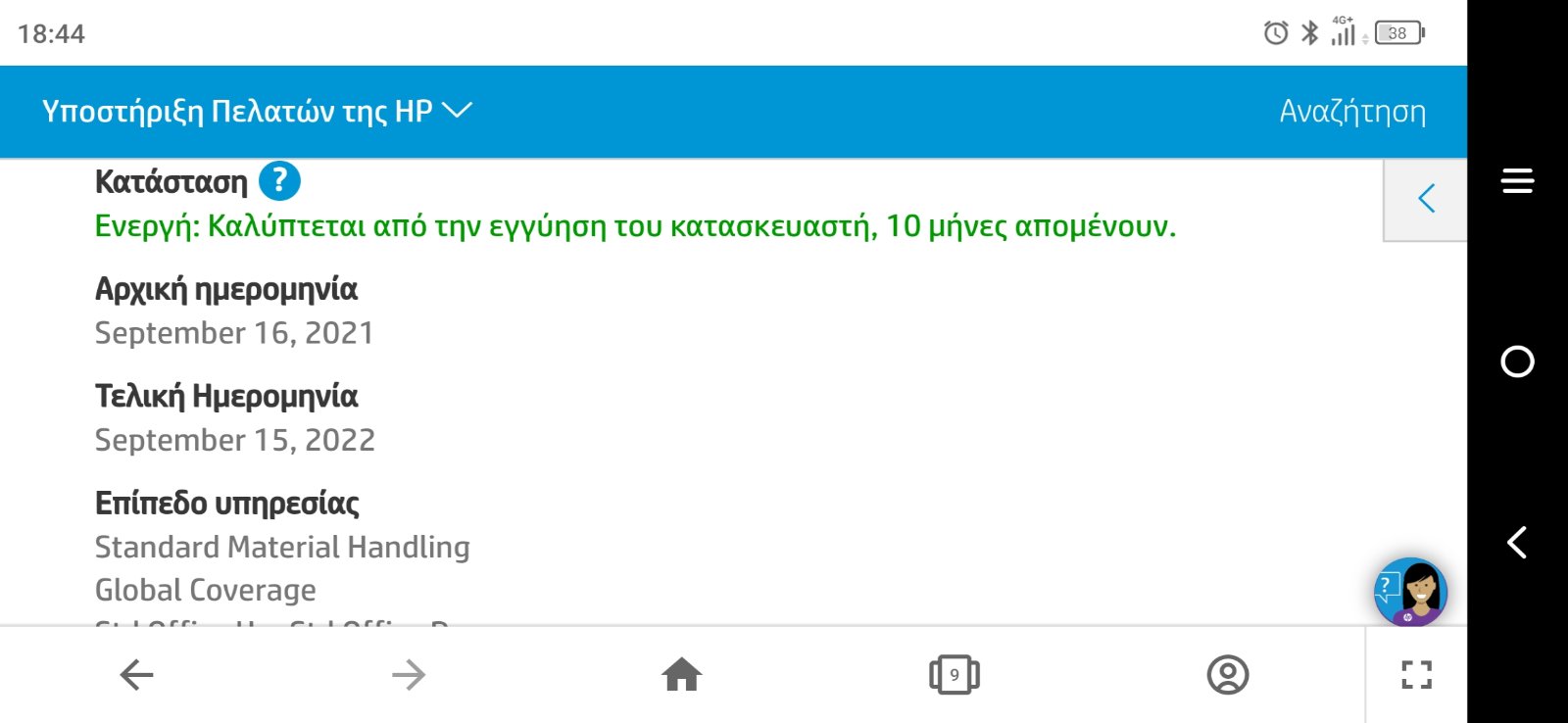Tap the Android home circle button

pos(1517,361)
